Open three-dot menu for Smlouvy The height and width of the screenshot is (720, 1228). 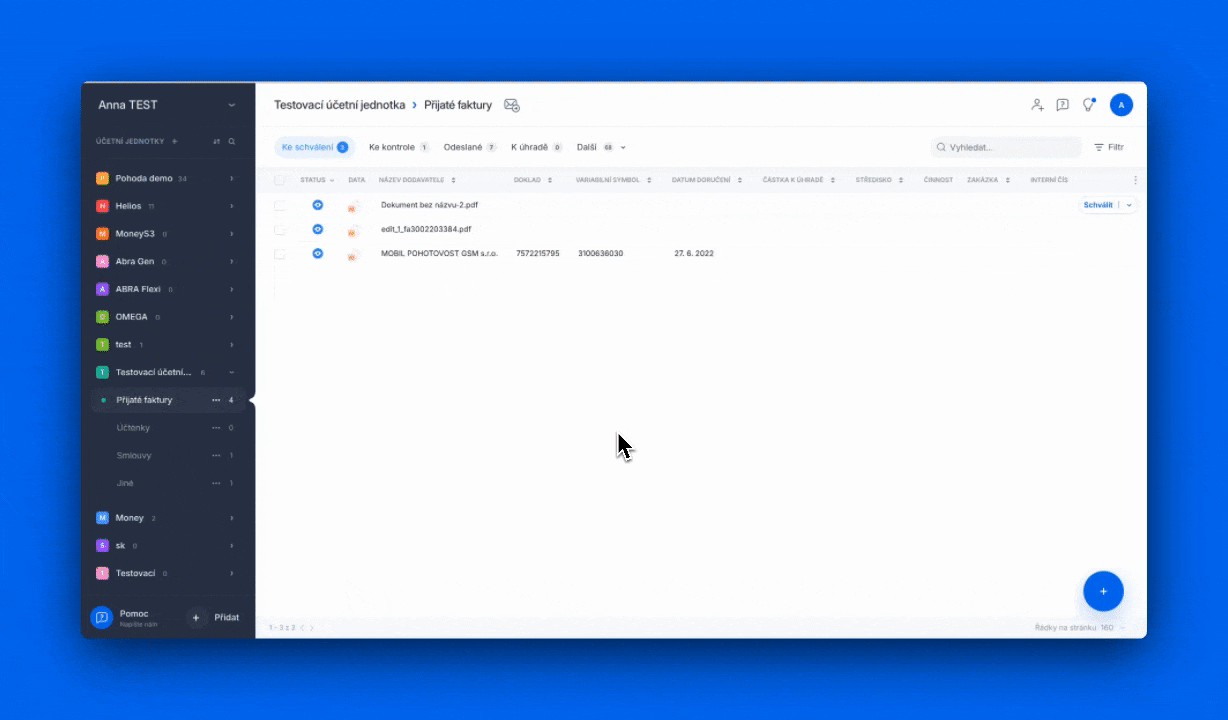216,455
